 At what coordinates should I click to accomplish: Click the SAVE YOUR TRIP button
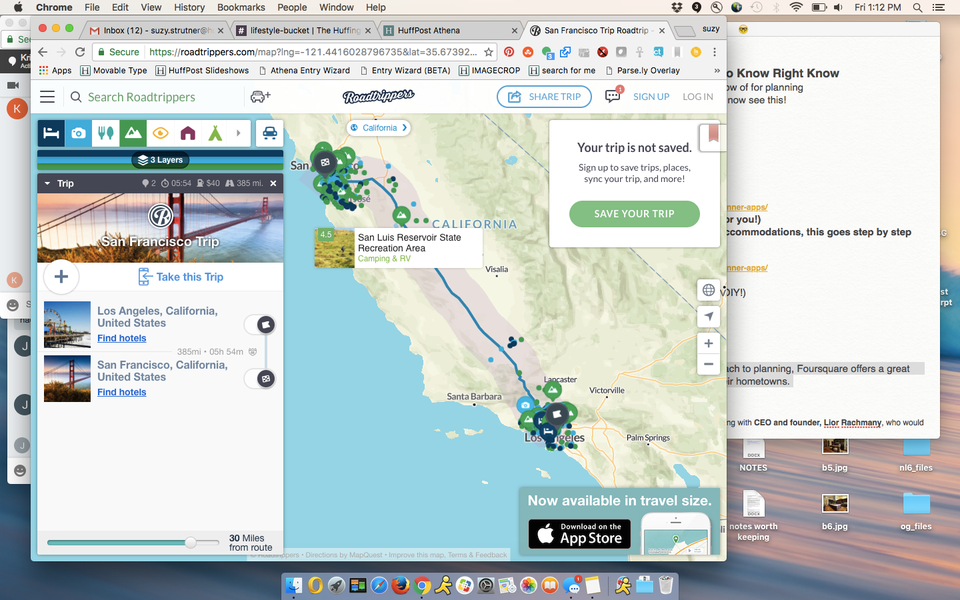click(634, 214)
